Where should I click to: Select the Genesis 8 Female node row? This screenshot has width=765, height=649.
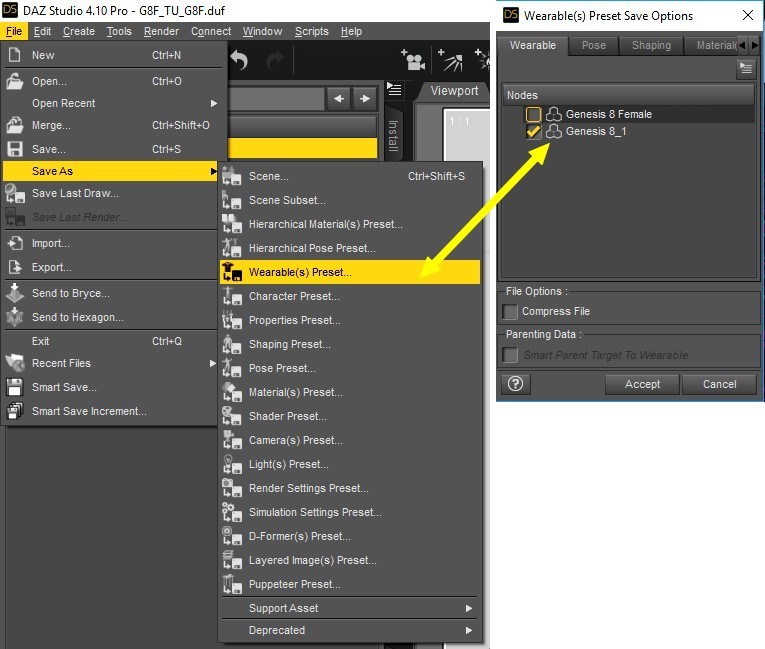tap(629, 114)
